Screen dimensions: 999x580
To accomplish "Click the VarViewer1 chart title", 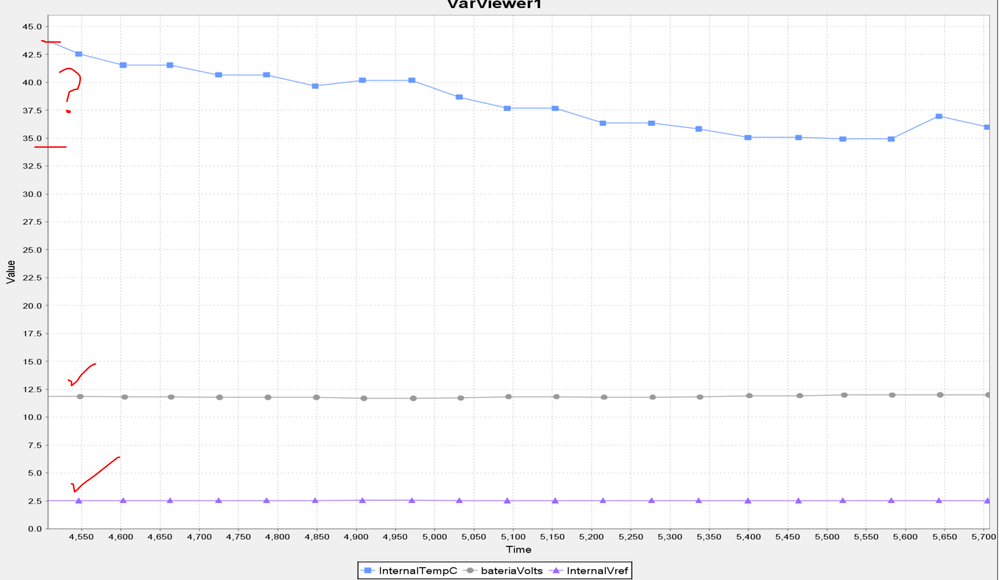I will (494, 4).
